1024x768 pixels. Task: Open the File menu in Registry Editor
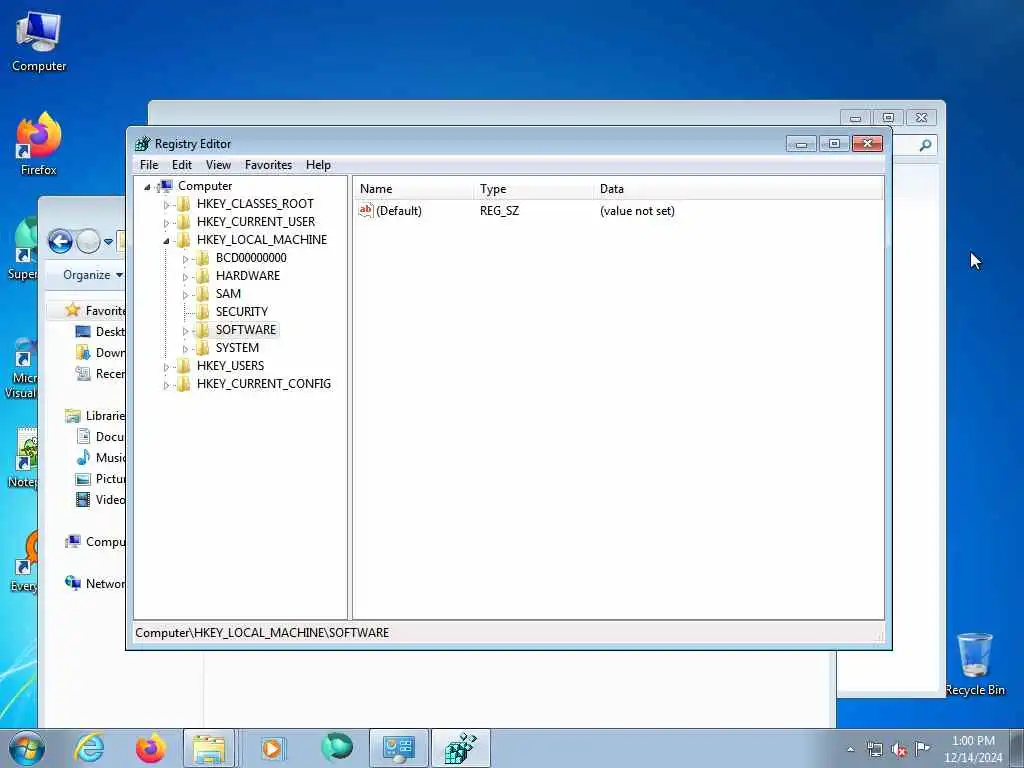click(149, 165)
